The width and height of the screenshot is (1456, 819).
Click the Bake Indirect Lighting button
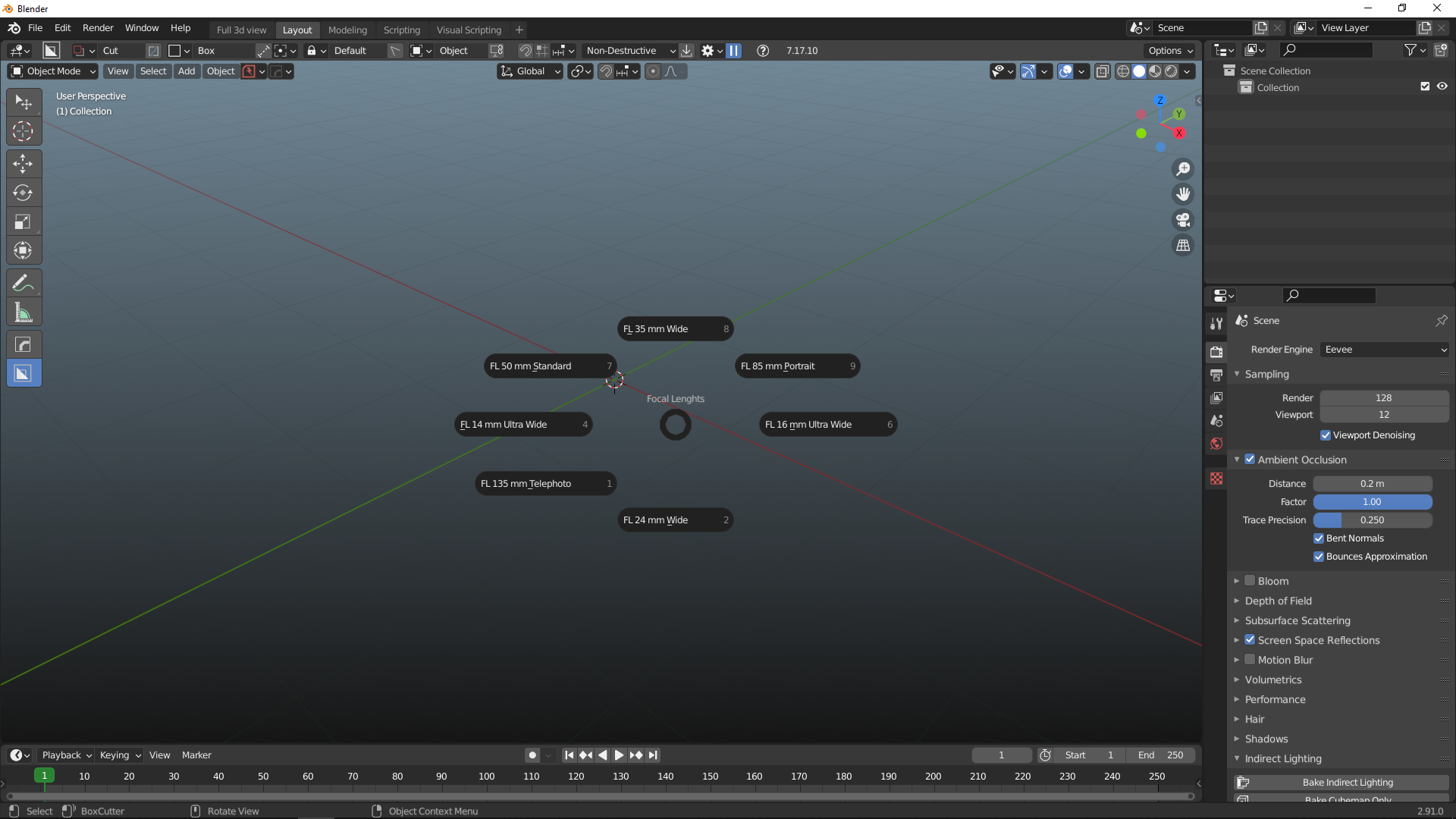1347,782
